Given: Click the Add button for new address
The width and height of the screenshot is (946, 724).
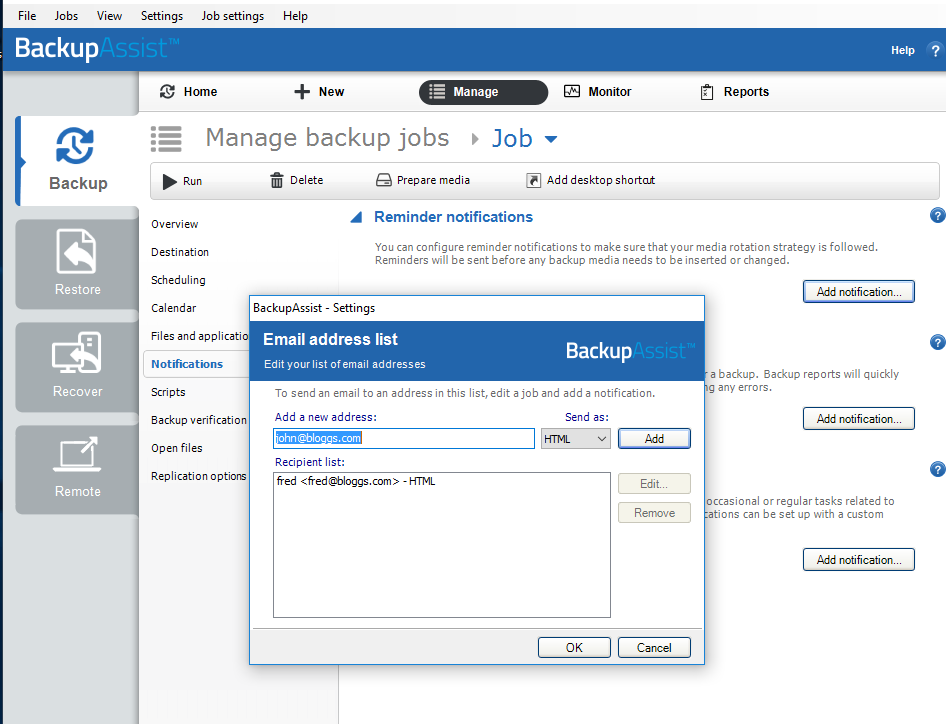Looking at the screenshot, I should 654,439.
